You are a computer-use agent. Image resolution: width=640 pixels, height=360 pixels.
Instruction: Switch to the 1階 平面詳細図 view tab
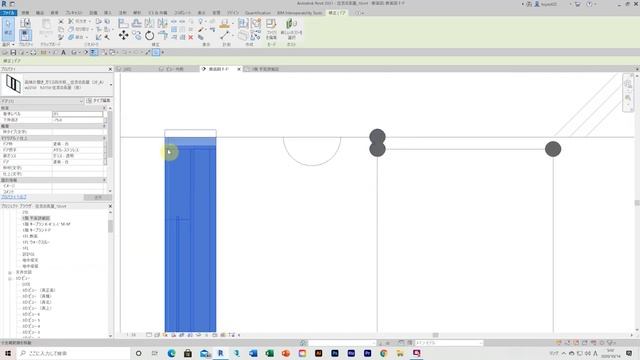tap(265, 69)
